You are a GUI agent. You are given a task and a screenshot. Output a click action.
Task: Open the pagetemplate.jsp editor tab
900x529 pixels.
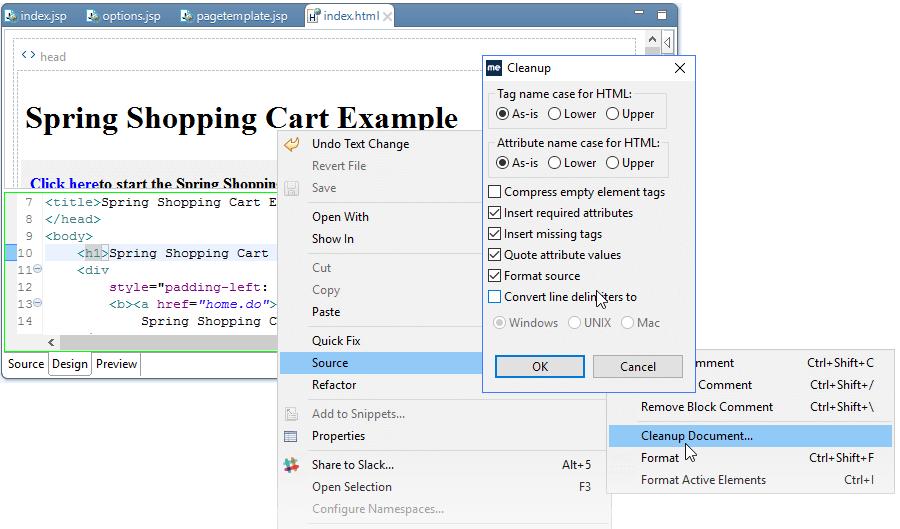click(x=235, y=16)
